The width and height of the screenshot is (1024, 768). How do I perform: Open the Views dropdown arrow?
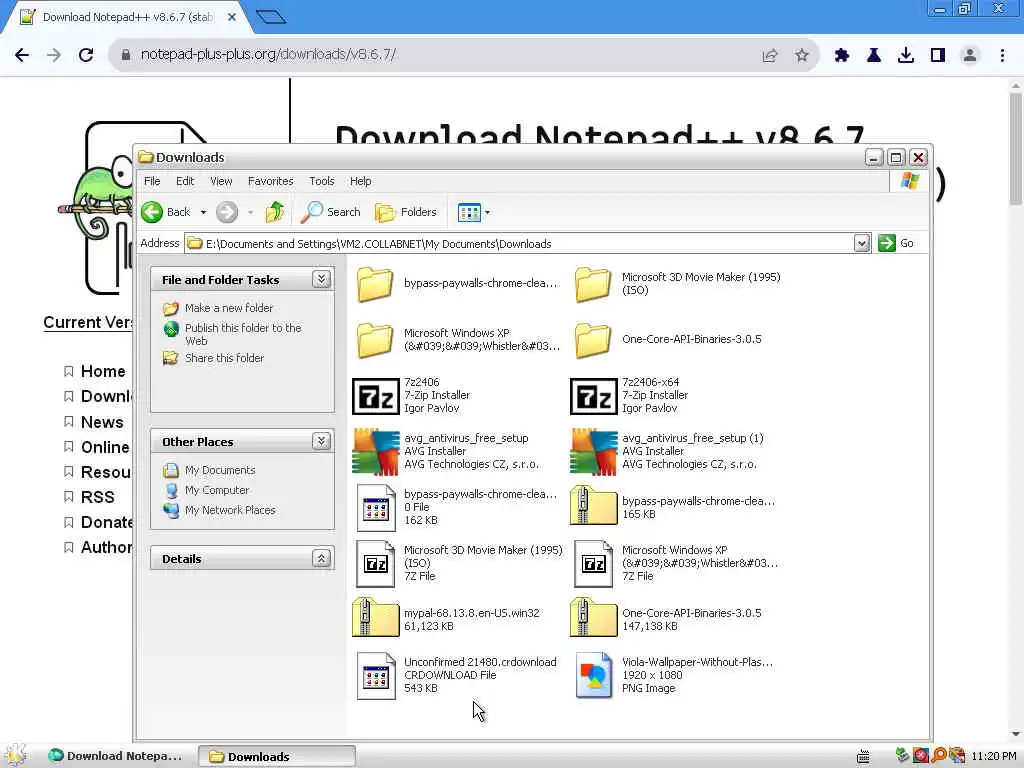tap(487, 212)
